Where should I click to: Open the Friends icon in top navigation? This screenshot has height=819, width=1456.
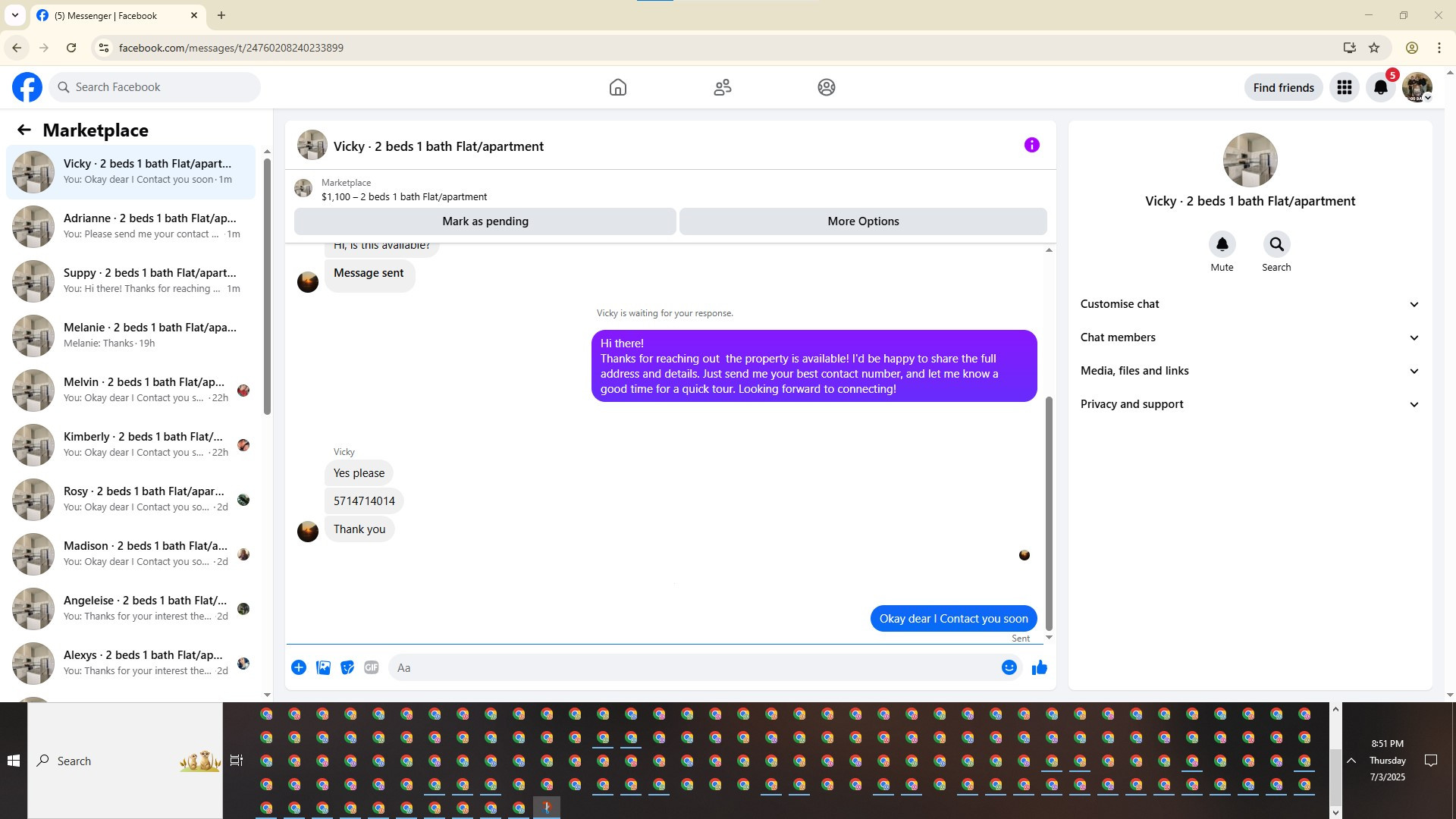pos(722,87)
